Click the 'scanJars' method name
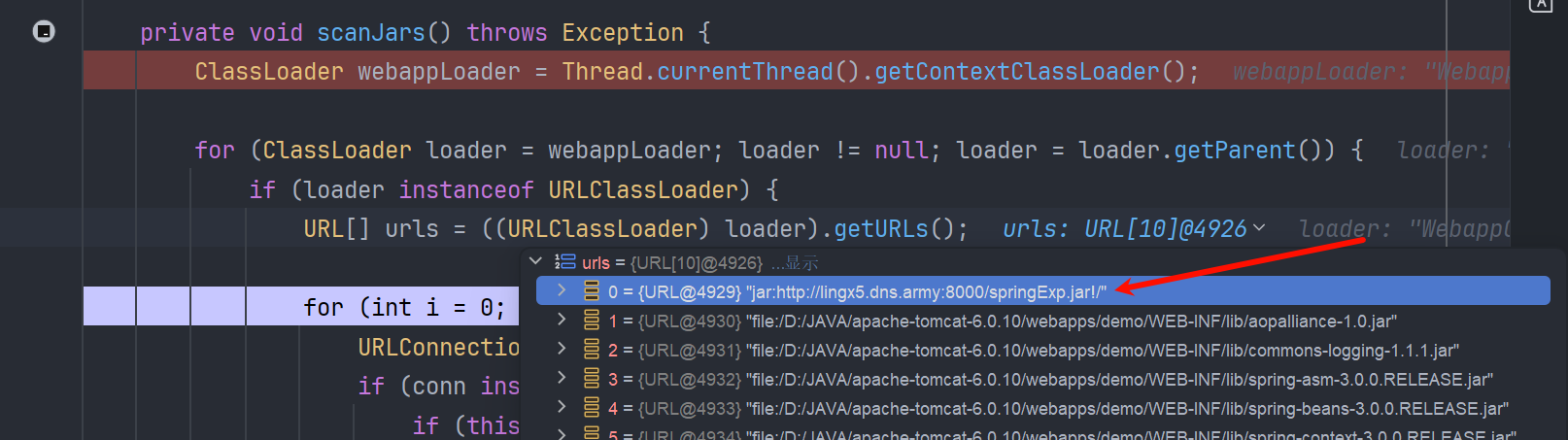 coord(371,32)
